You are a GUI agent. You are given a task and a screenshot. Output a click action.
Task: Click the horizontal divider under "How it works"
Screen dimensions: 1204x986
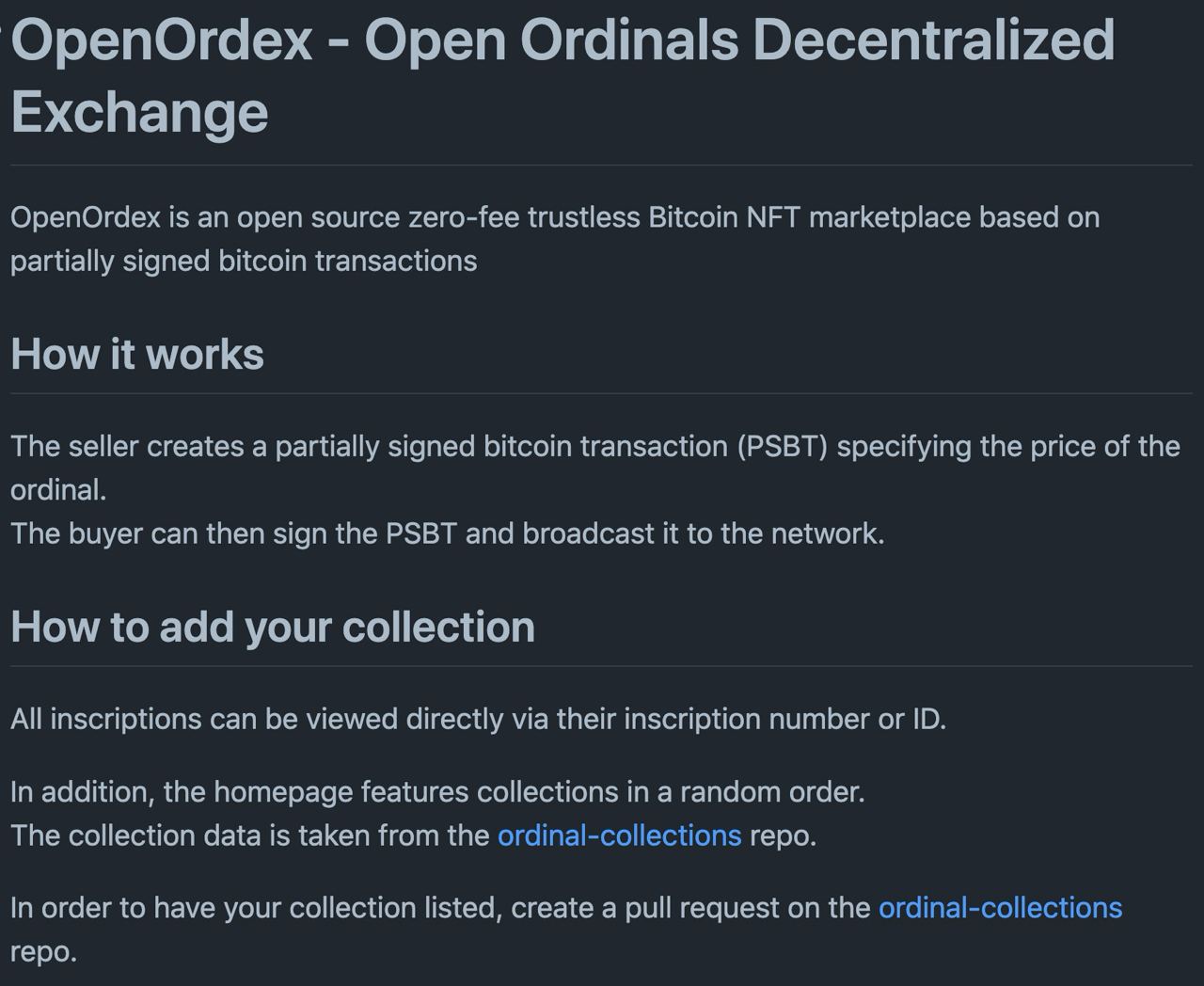pos(601,393)
